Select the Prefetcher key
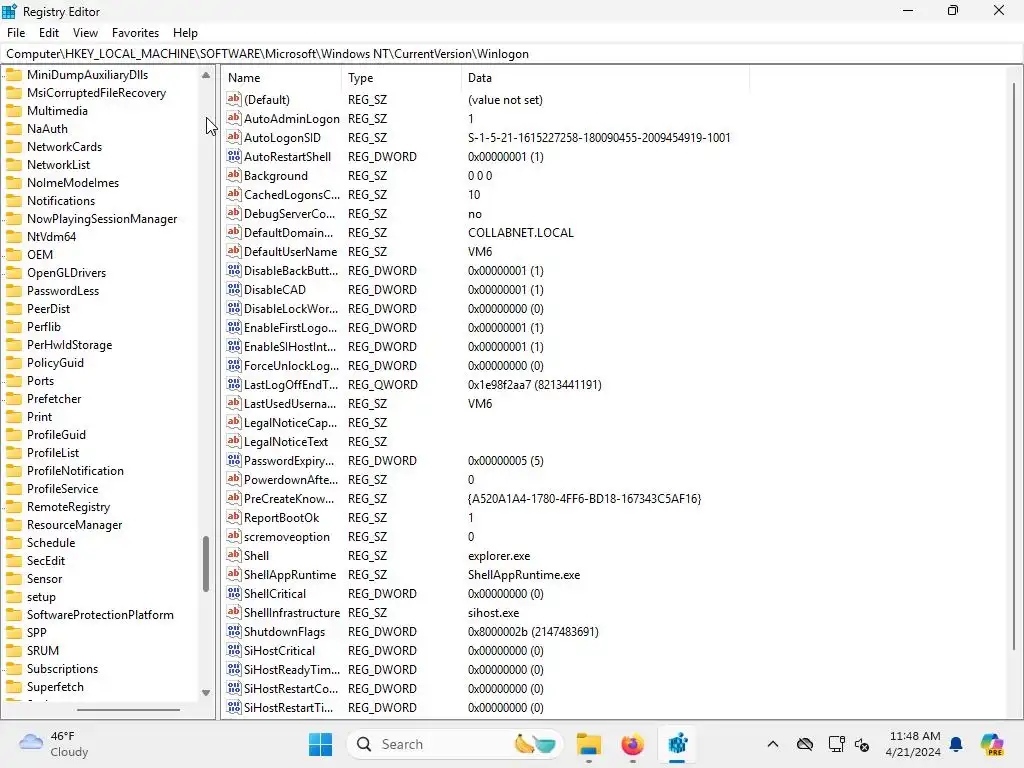 click(54, 398)
